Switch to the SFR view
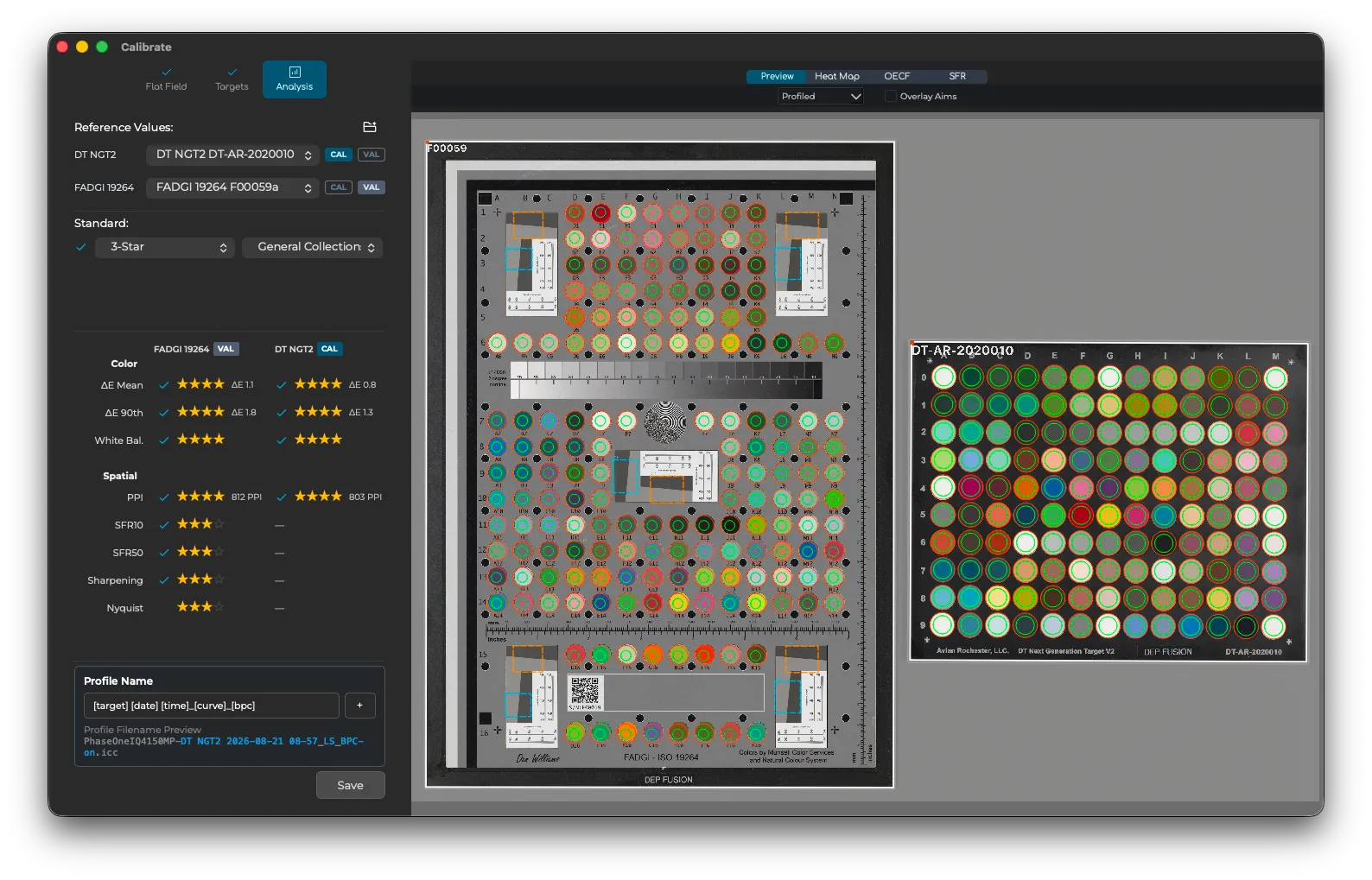1372x880 pixels. (x=957, y=76)
